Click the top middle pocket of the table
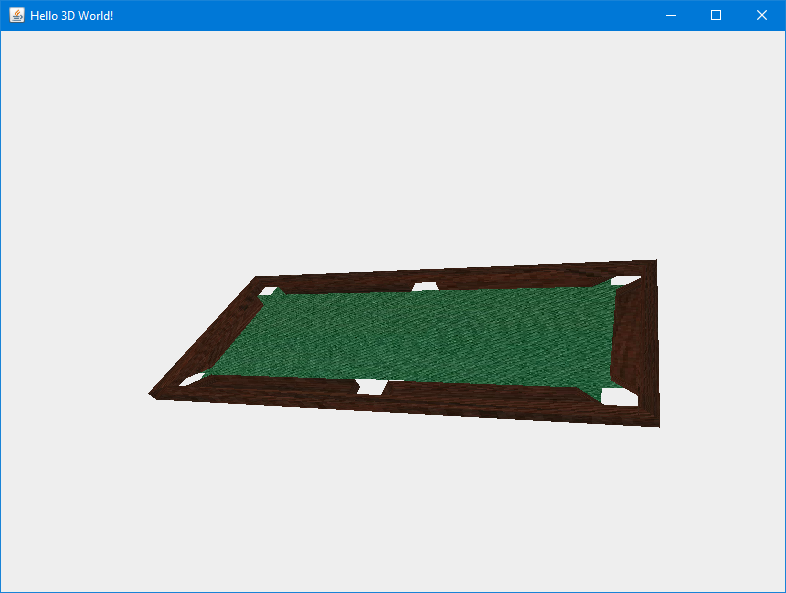Viewport: 786px width, 593px height. (425, 286)
